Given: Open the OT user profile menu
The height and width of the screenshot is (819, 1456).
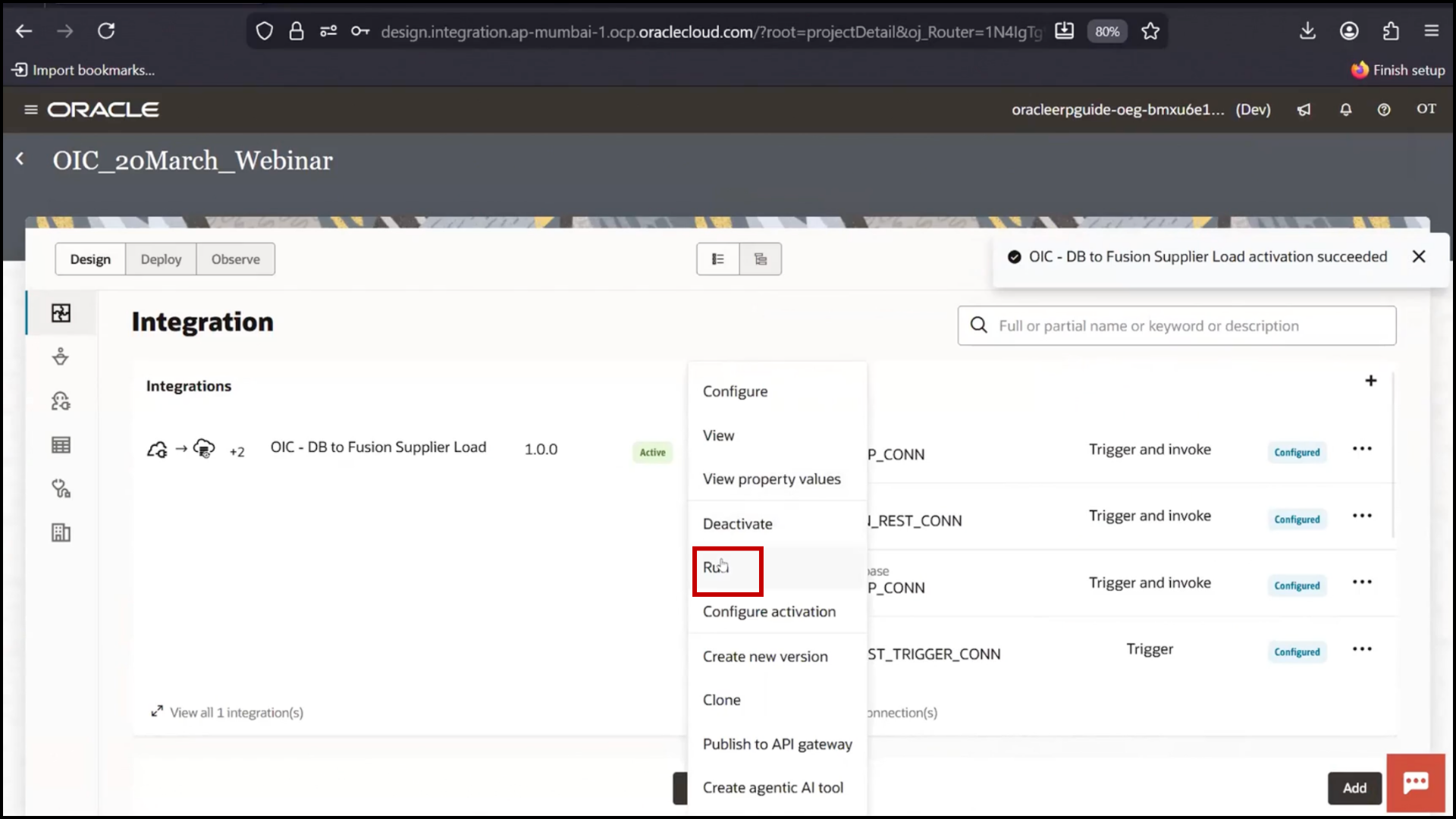Looking at the screenshot, I should pos(1426,109).
